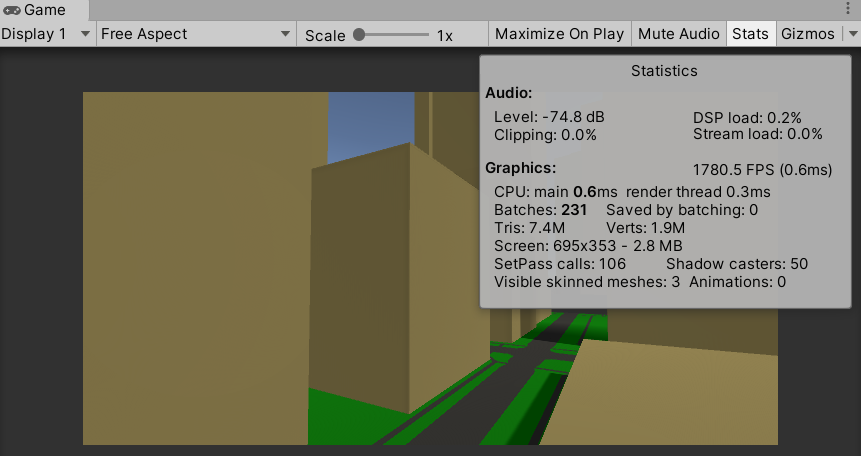Click the DSP load: 0.2% reading
The height and width of the screenshot is (456, 861).
coord(747,118)
